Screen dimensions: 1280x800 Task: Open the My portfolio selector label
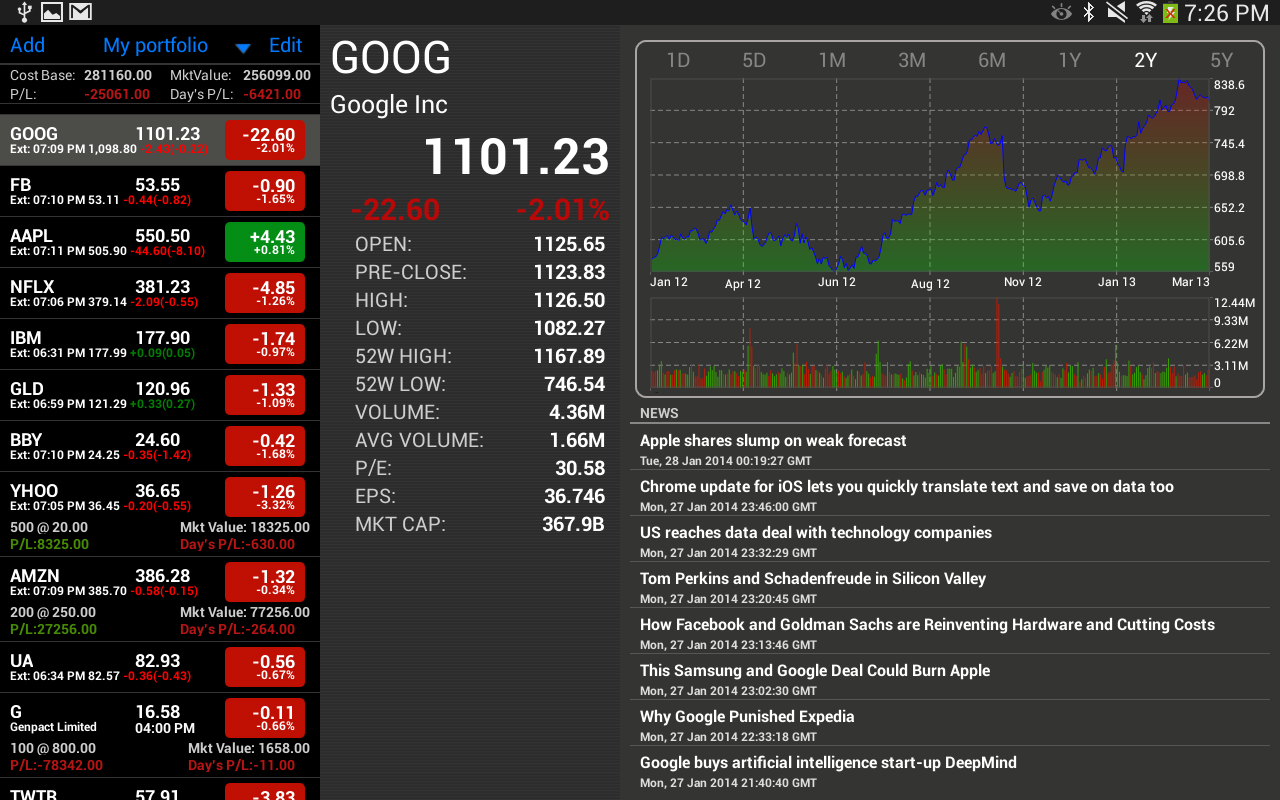156,45
